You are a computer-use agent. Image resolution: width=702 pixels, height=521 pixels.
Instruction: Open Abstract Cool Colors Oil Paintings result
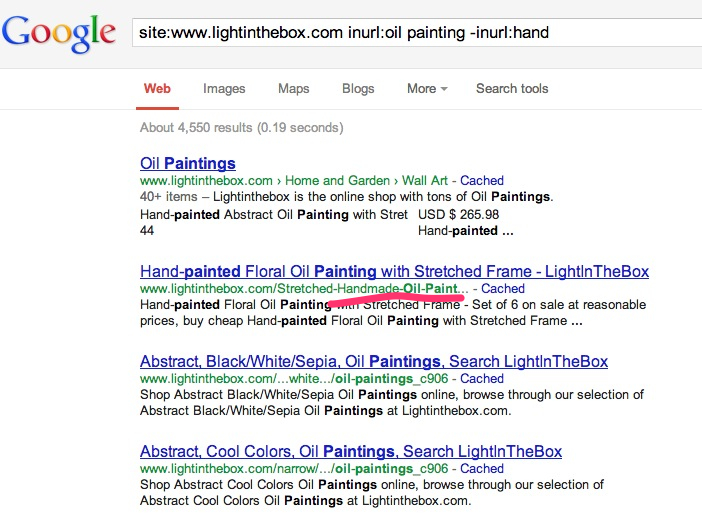350,451
